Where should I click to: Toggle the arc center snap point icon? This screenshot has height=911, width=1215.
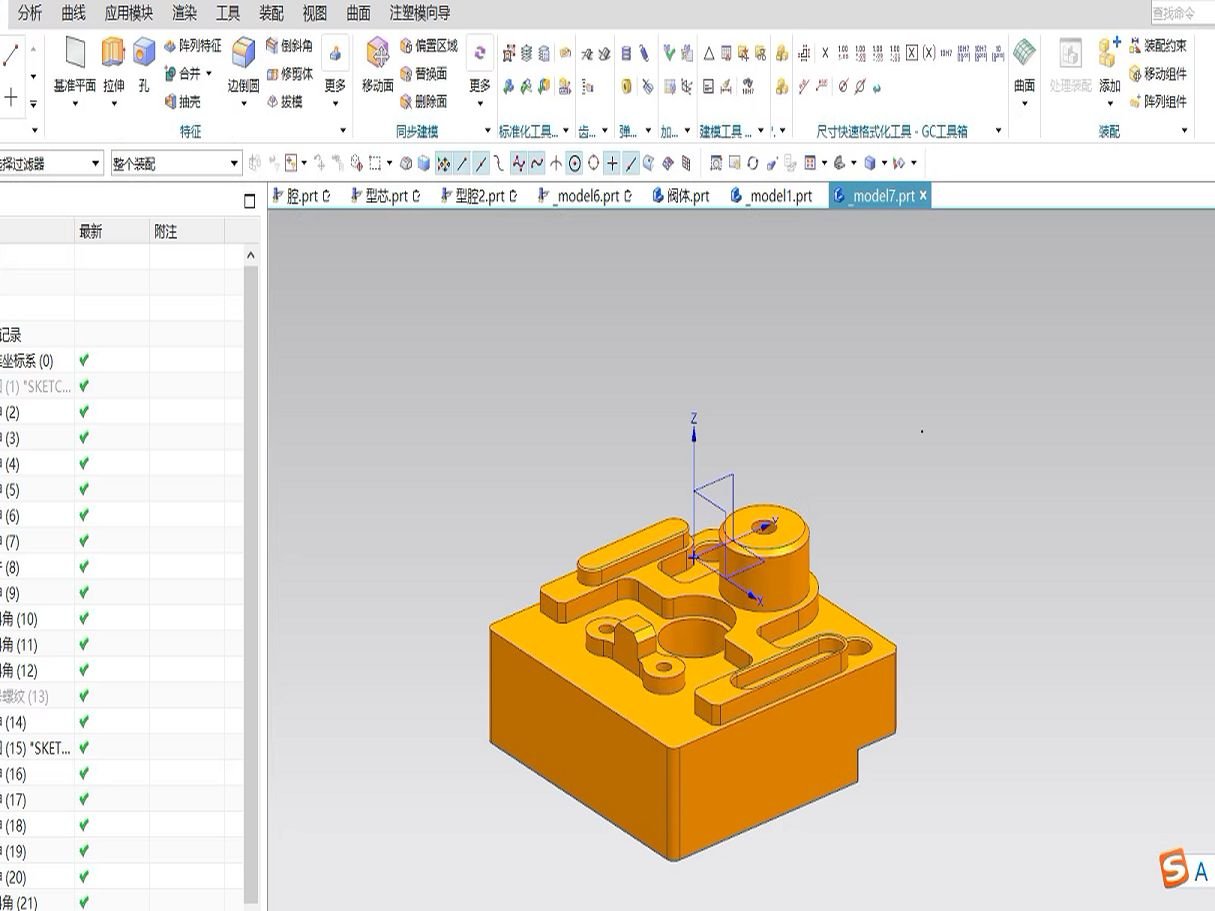coord(575,163)
